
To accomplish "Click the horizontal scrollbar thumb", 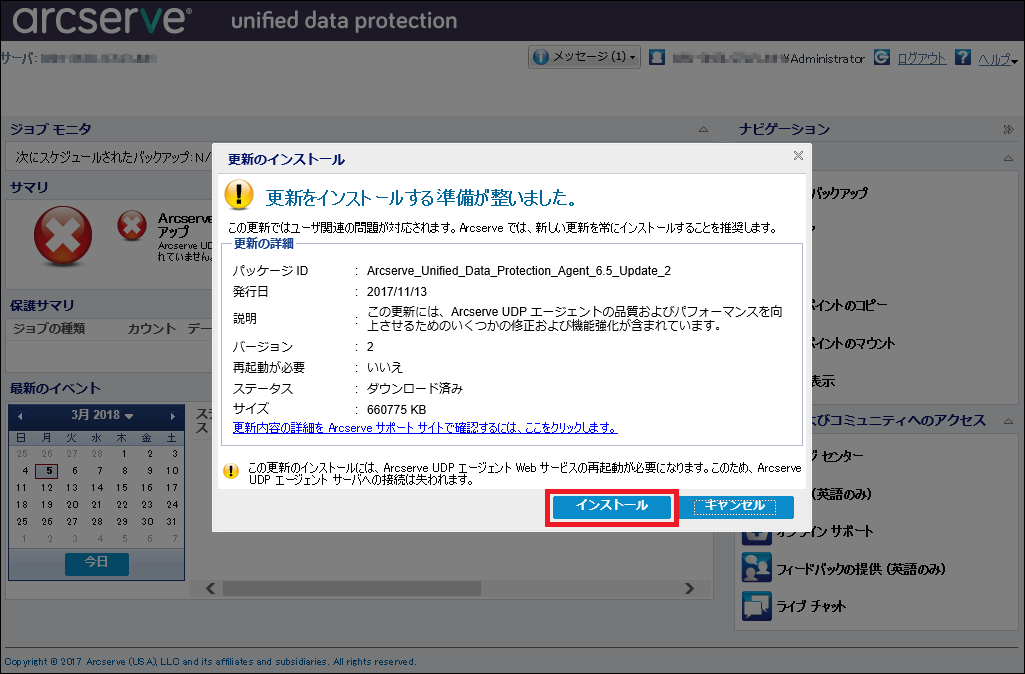I will tap(352, 588).
